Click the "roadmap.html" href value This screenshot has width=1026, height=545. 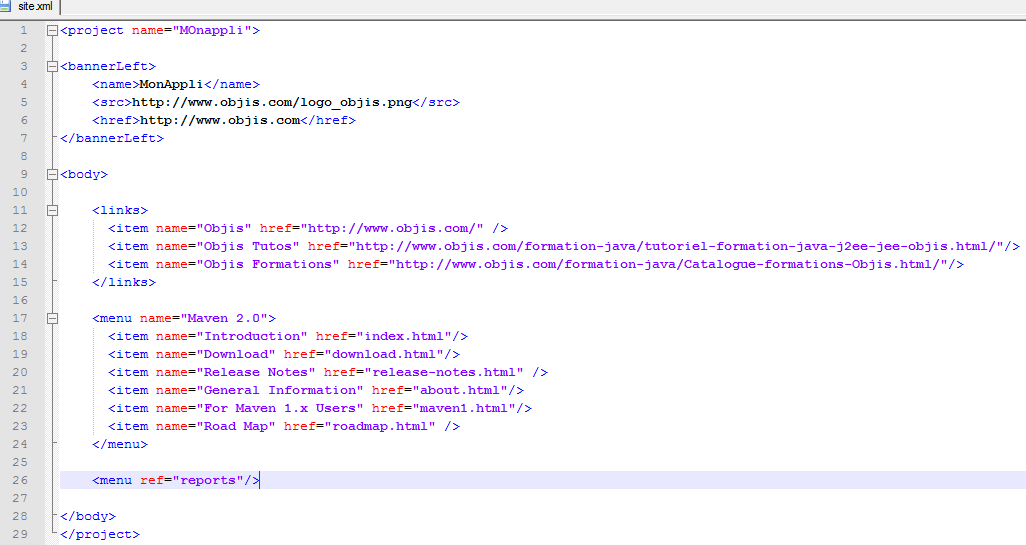[x=380, y=426]
